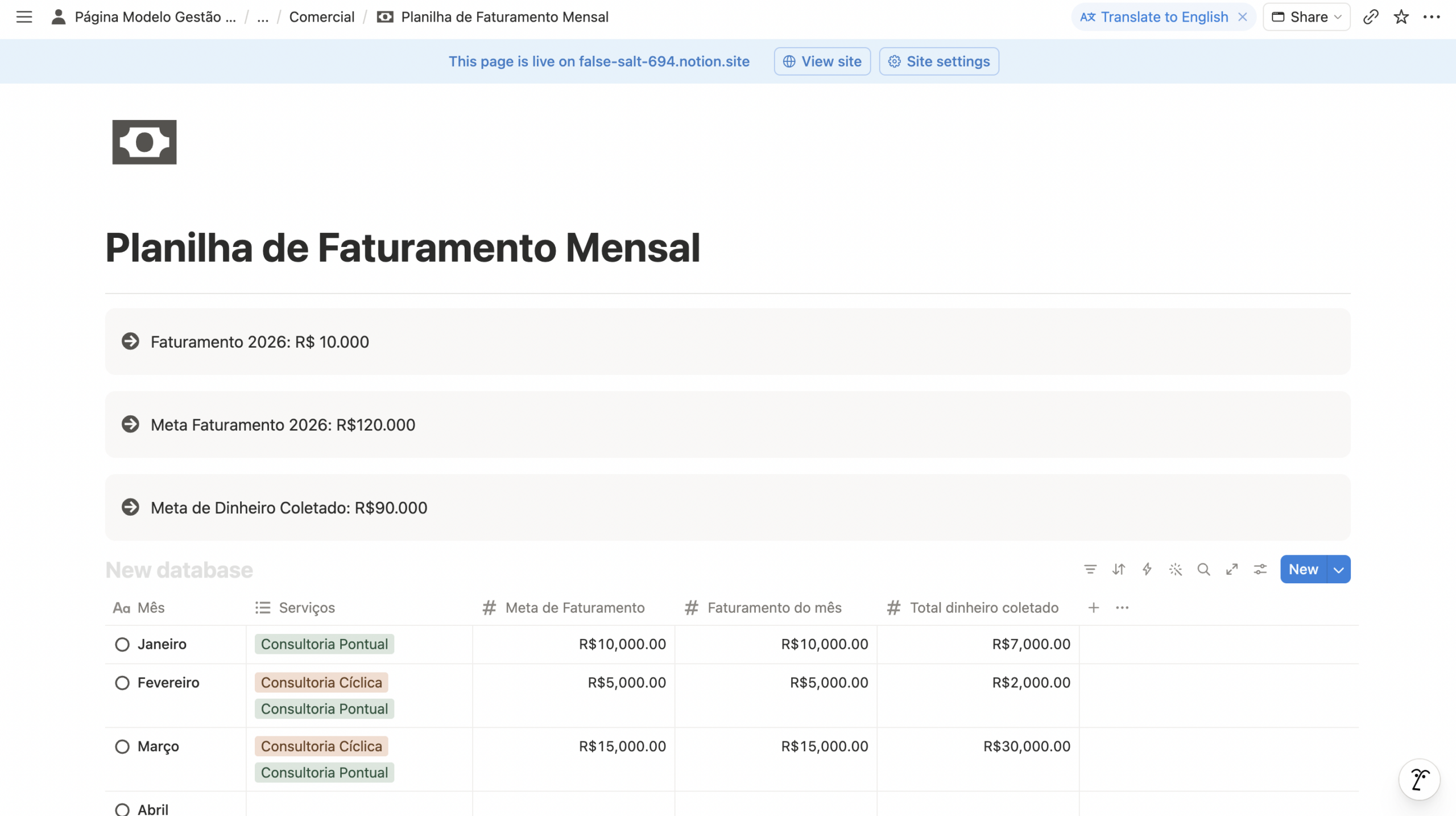Open the database filter icon
1456x816 pixels.
1090,570
